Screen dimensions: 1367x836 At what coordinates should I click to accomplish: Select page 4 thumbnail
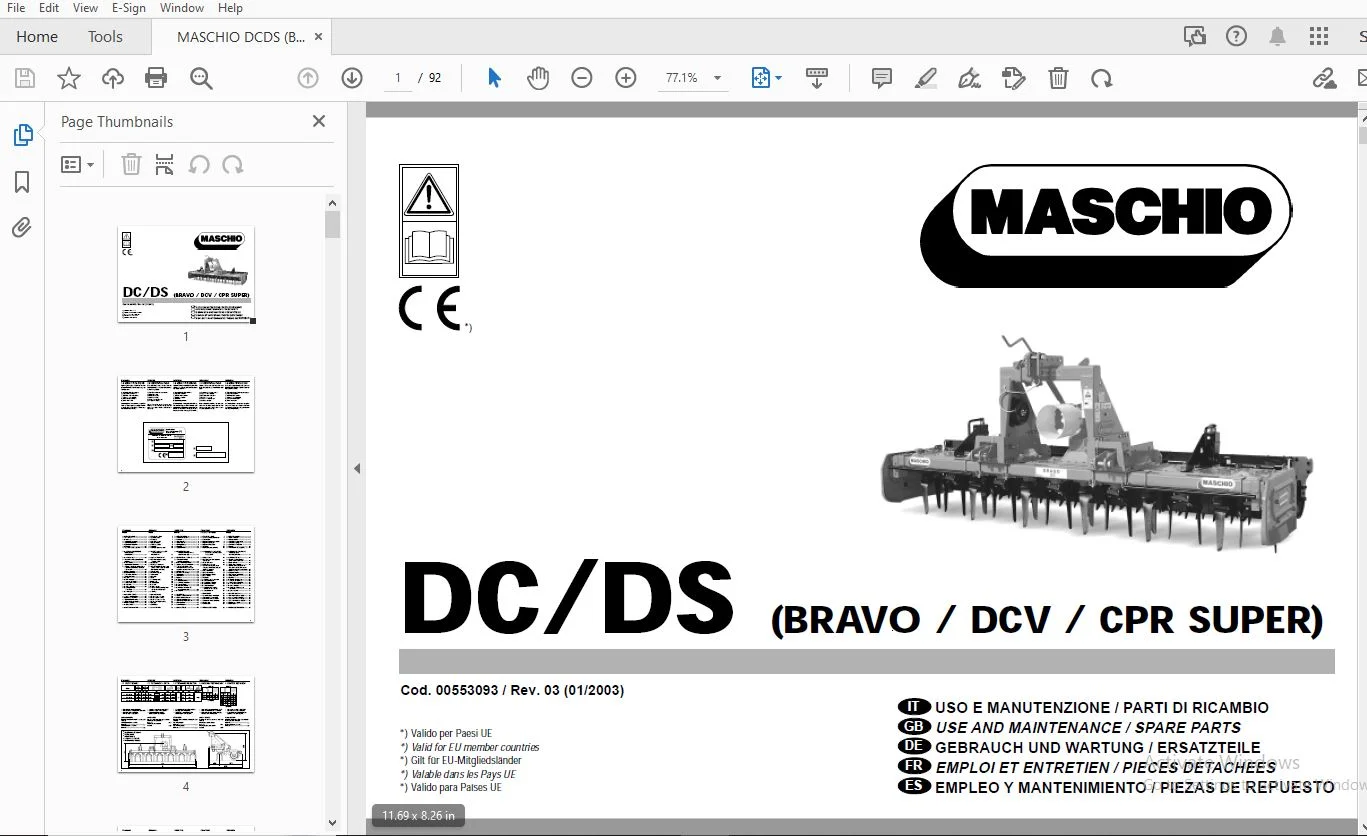[186, 724]
